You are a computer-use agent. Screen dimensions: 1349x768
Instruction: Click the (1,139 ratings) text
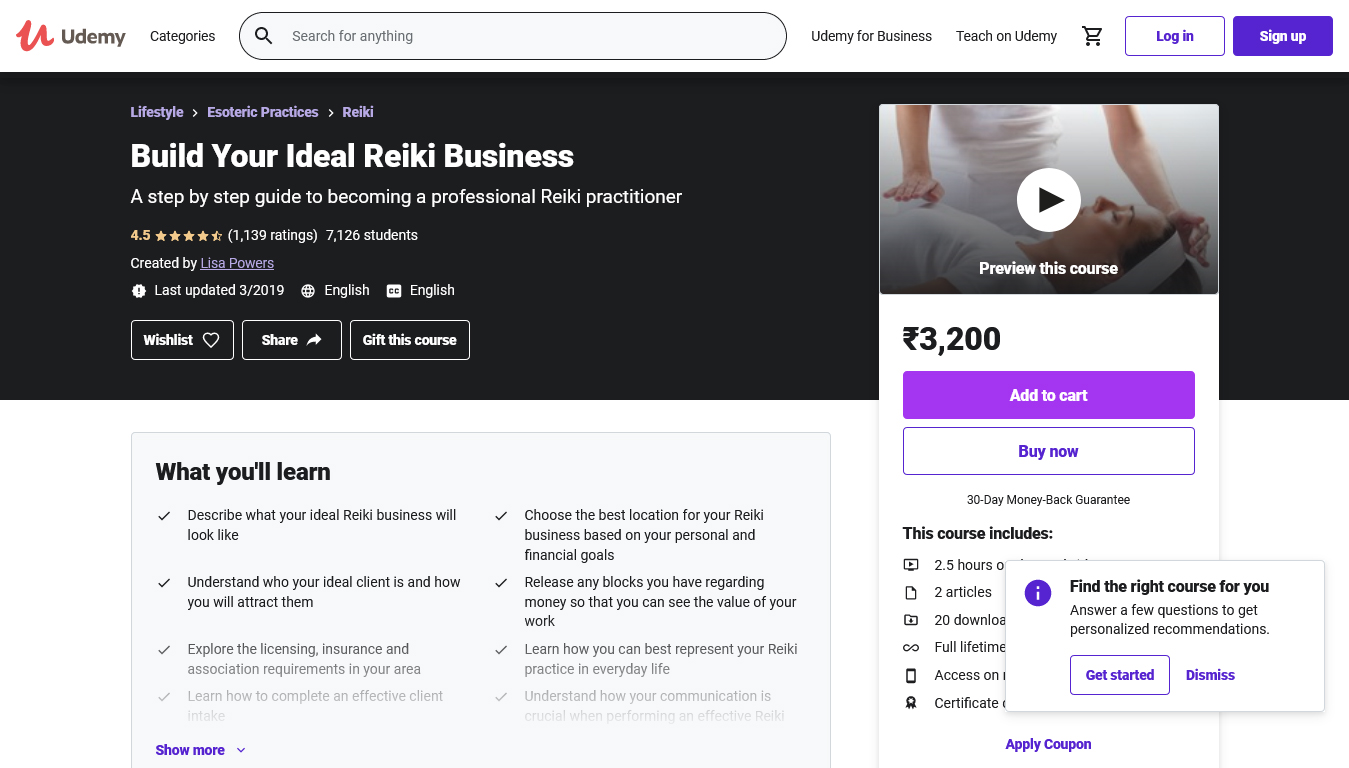(273, 236)
